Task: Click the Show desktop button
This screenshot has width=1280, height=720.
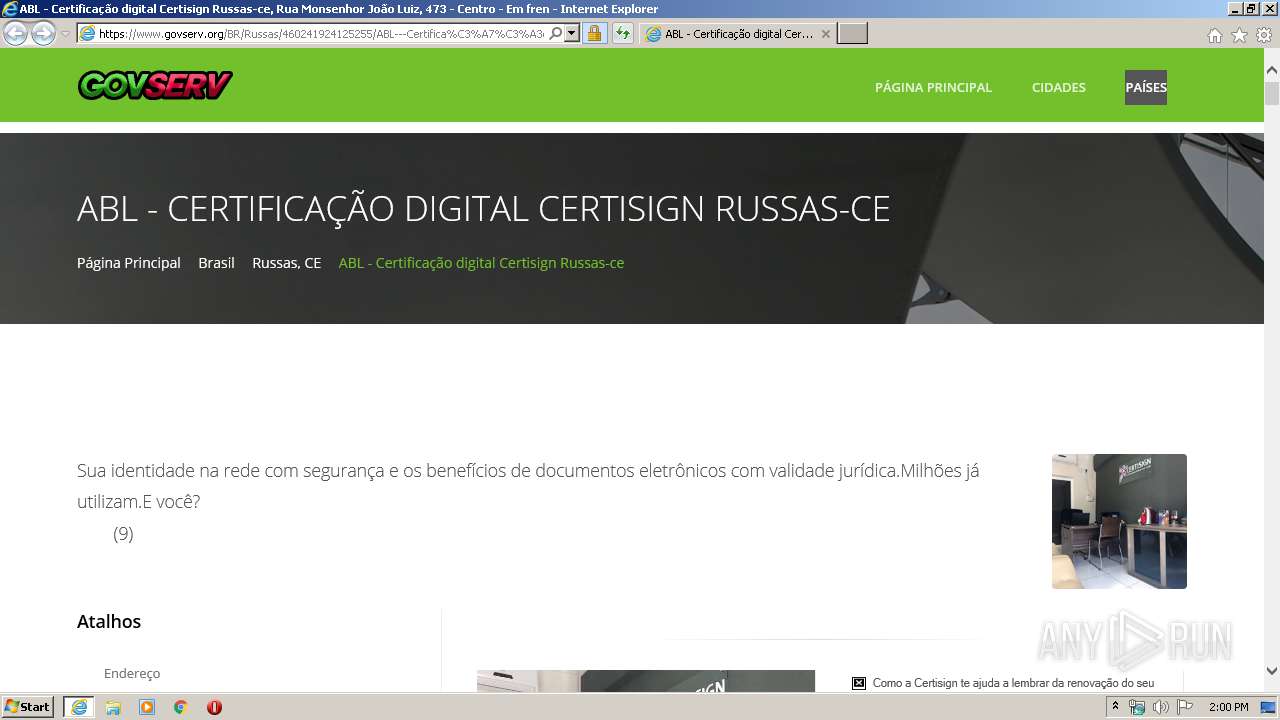Action: pyautogui.click(x=1269, y=707)
